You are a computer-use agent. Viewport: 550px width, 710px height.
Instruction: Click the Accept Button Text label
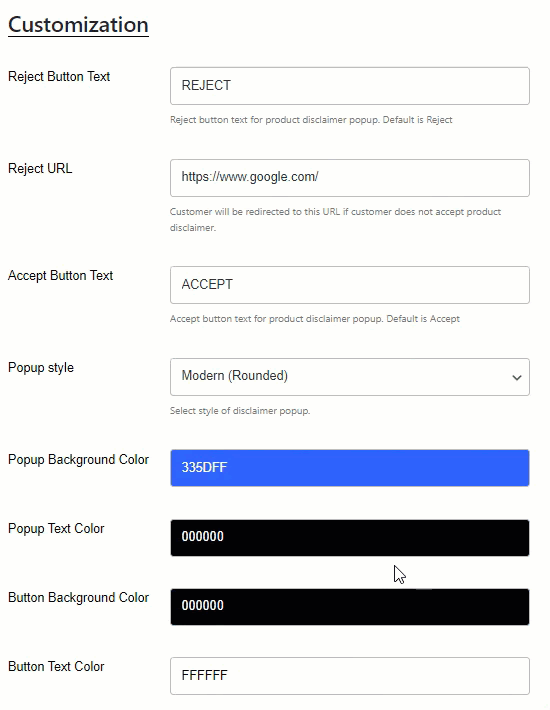point(60,275)
